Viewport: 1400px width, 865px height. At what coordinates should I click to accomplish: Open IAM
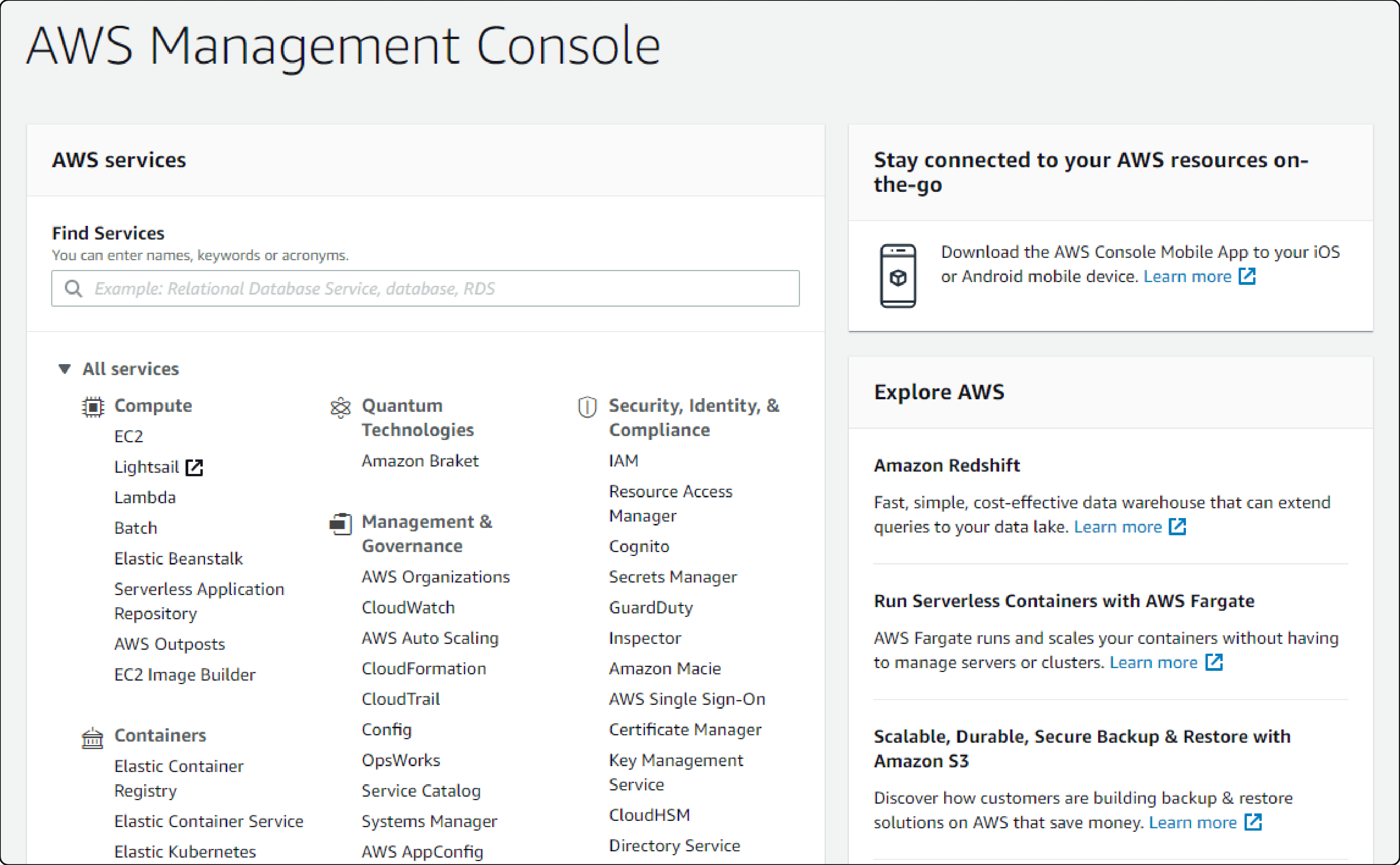click(624, 461)
